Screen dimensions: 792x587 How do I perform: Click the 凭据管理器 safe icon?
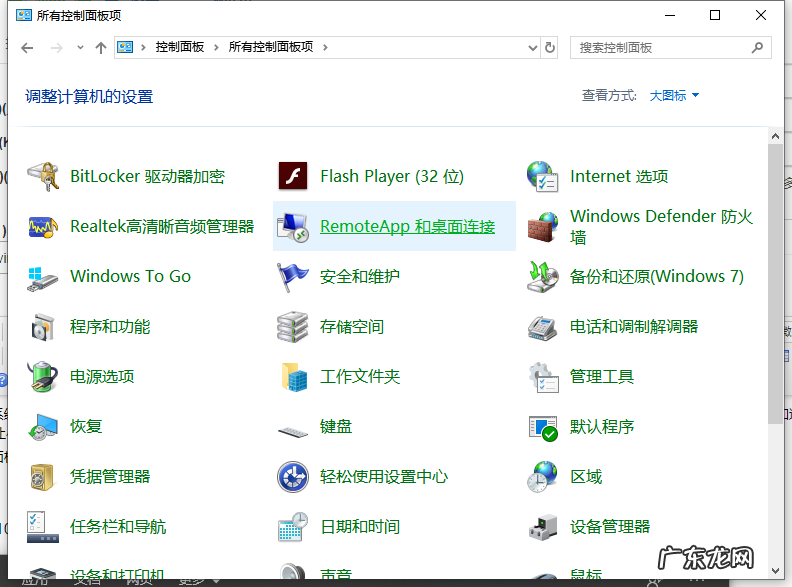coord(42,477)
